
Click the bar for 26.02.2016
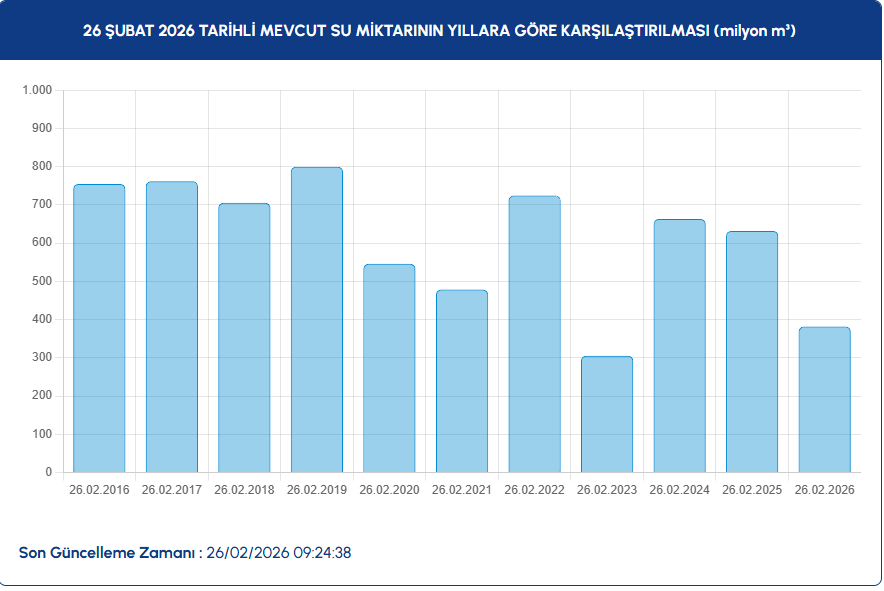(99, 328)
